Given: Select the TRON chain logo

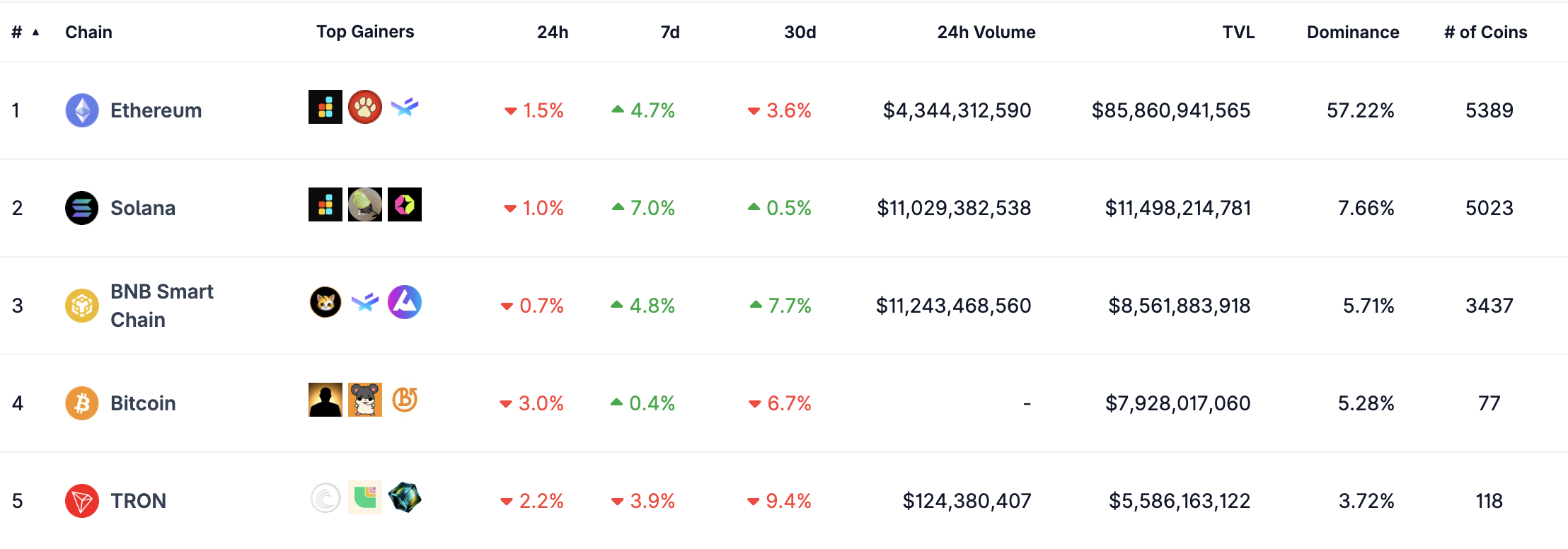Looking at the screenshot, I should click(81, 501).
